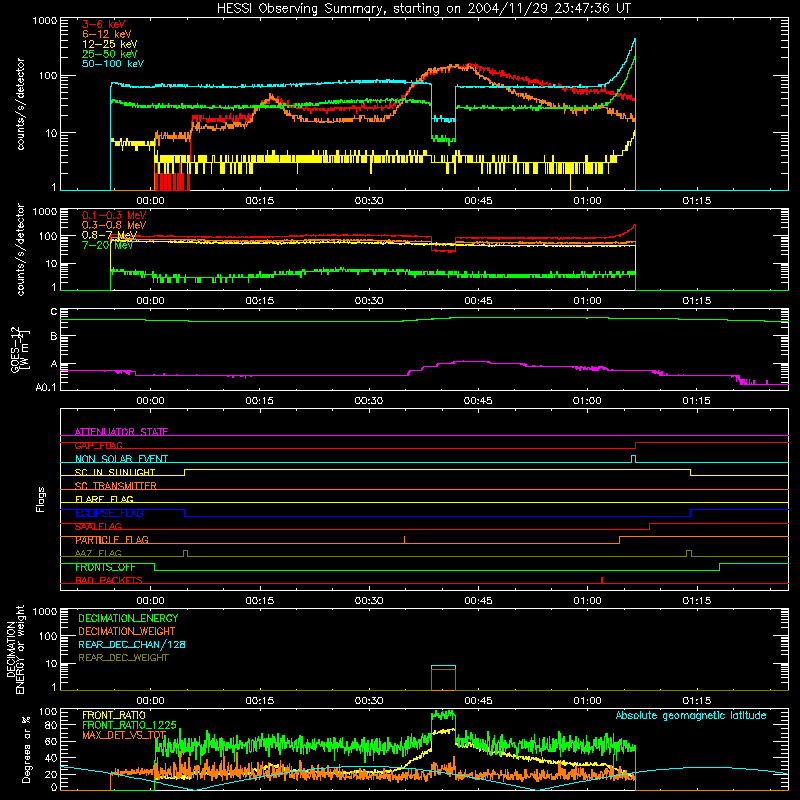The image size is (800, 800).
Task: Select the 12-25 keV legend label
Action: coord(109,44)
